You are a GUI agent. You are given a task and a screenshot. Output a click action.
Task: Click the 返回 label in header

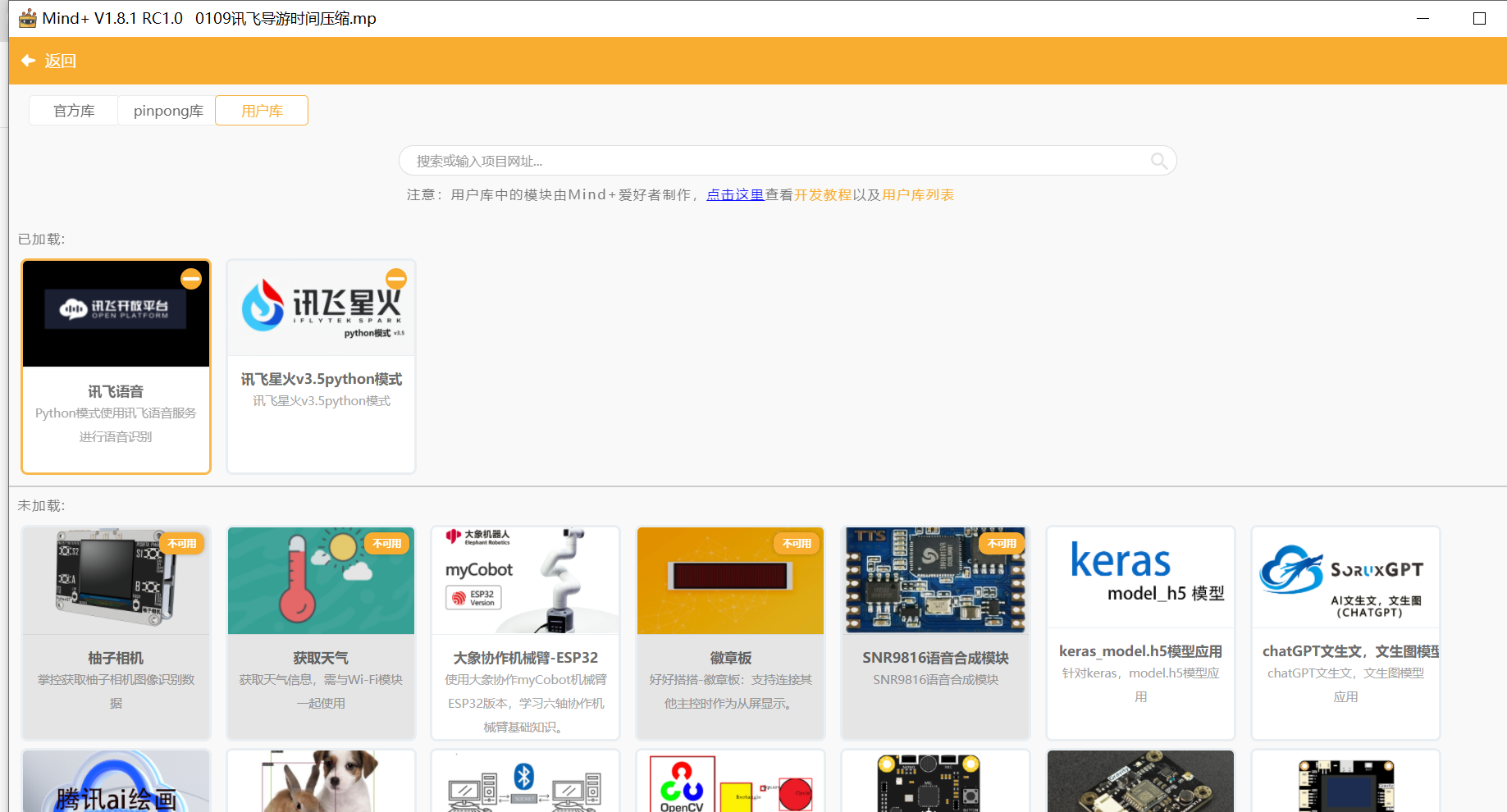tap(60, 61)
